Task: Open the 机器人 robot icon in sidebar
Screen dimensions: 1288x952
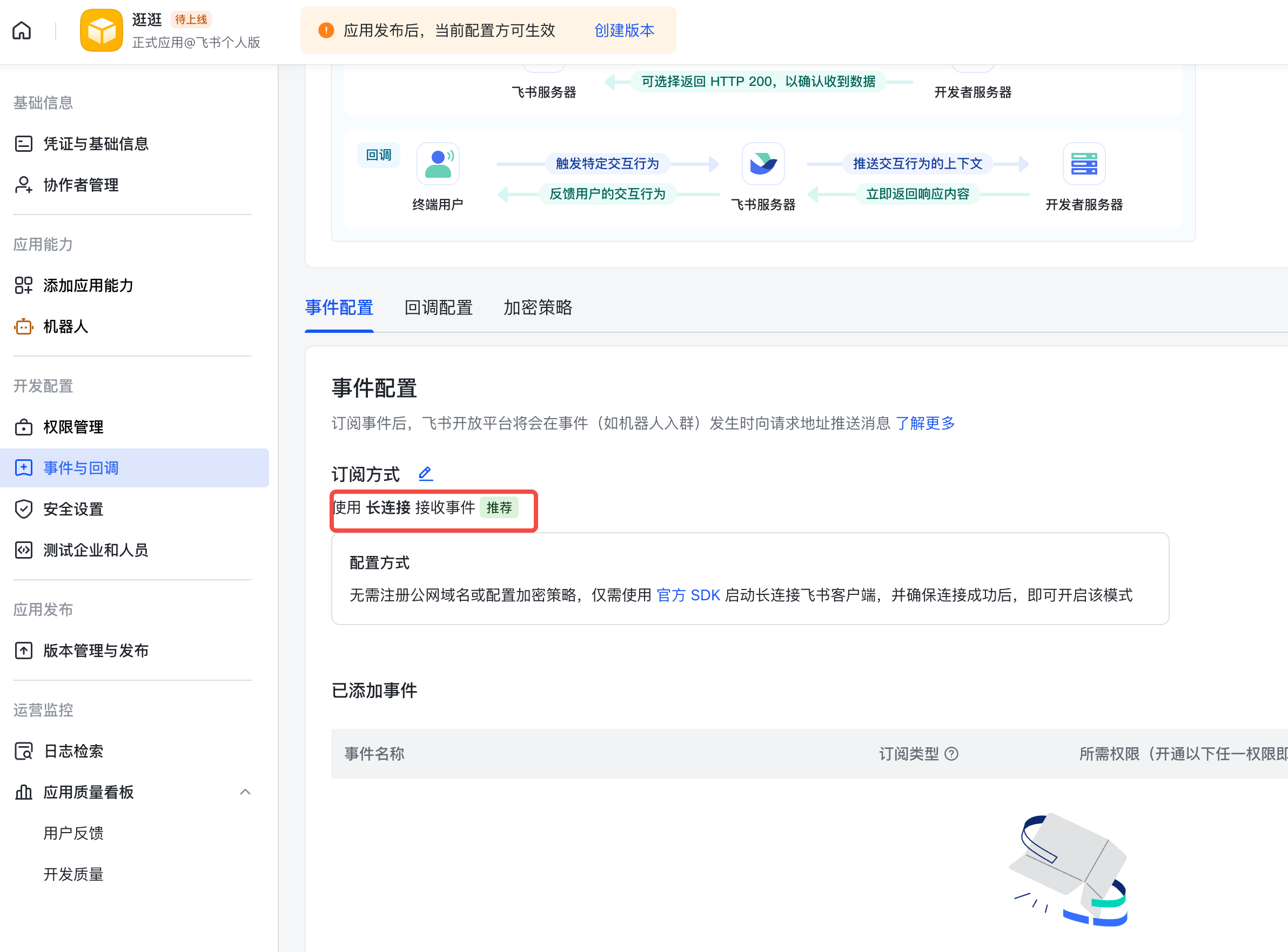Action: (23, 327)
